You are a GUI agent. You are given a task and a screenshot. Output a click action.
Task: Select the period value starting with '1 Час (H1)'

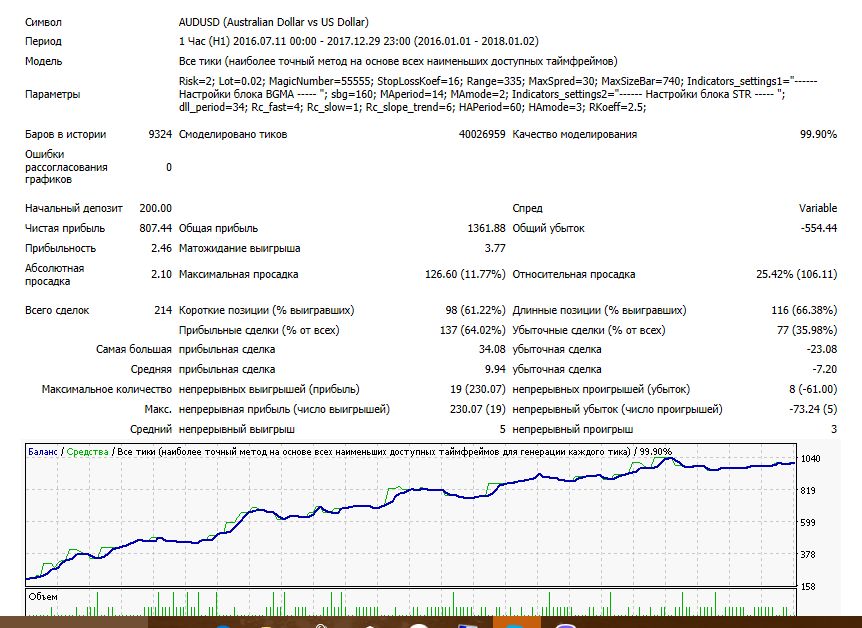click(x=358, y=41)
